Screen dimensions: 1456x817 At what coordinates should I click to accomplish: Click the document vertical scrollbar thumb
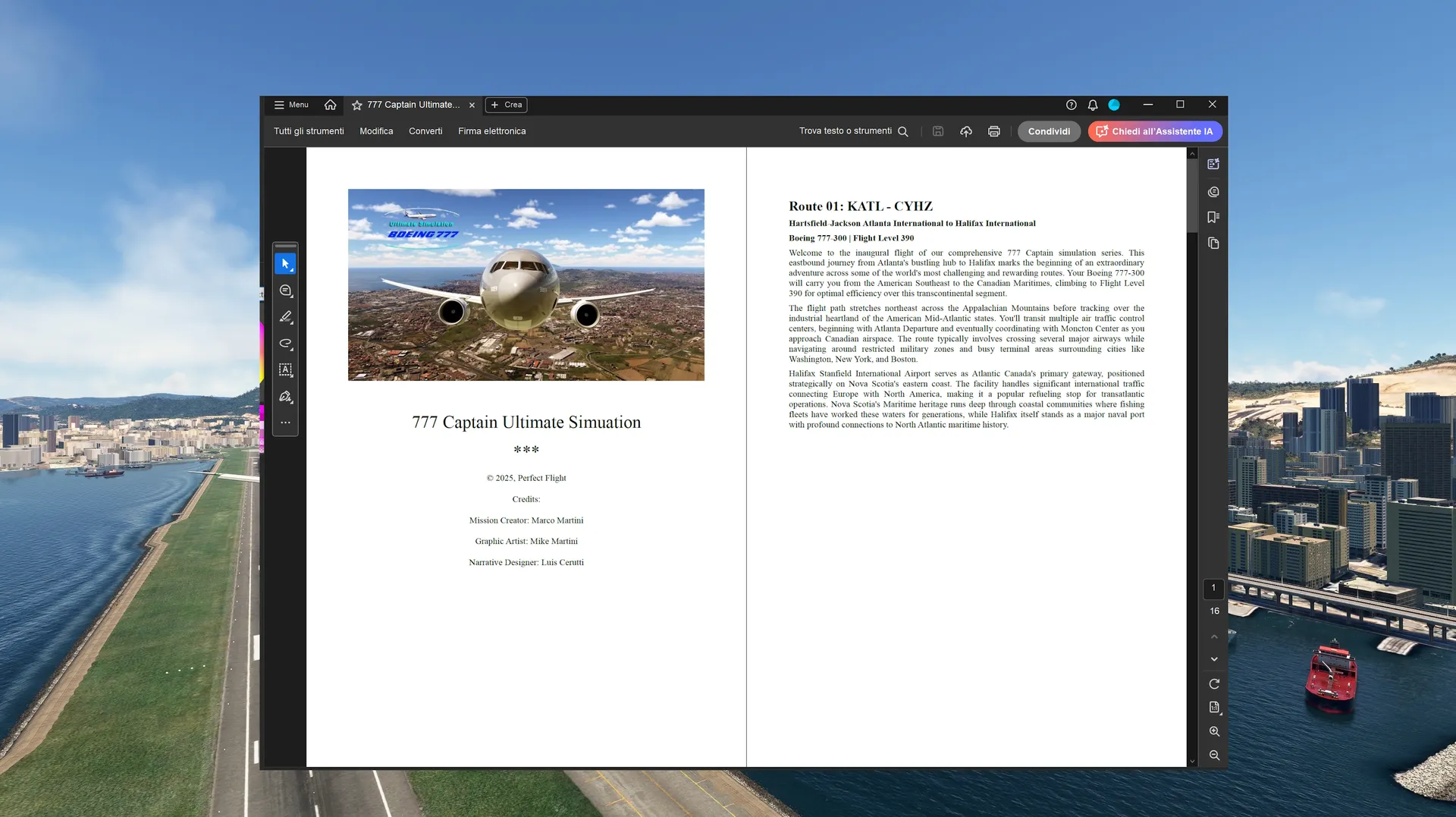tap(1192, 196)
